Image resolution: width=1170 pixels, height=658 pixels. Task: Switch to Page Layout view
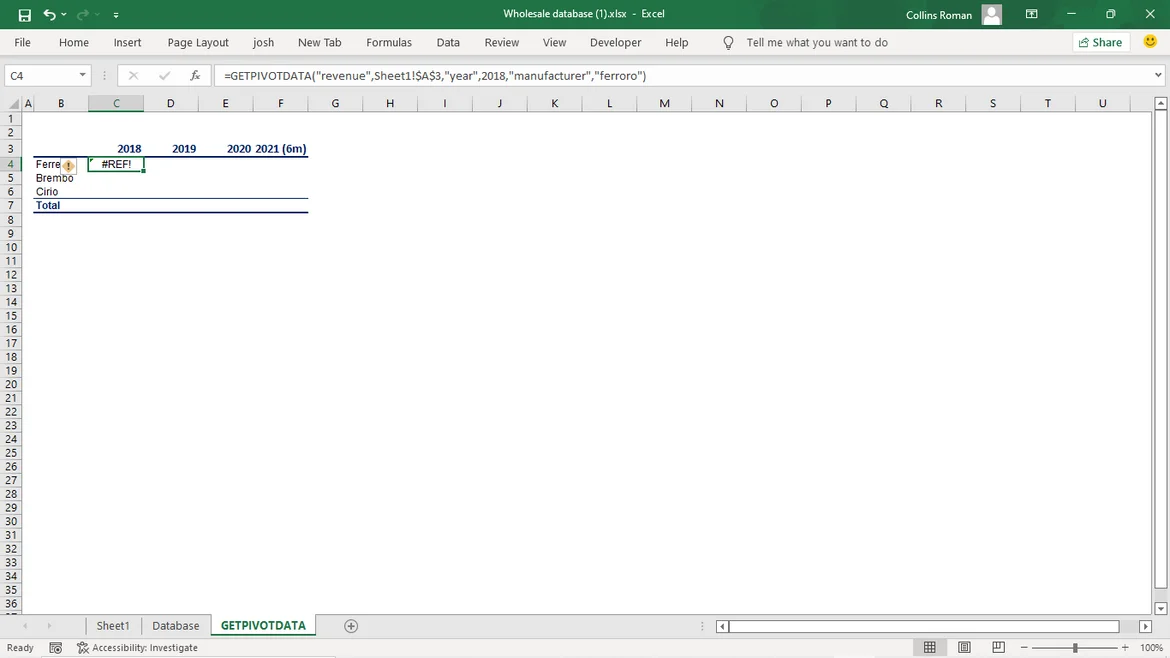tap(964, 648)
